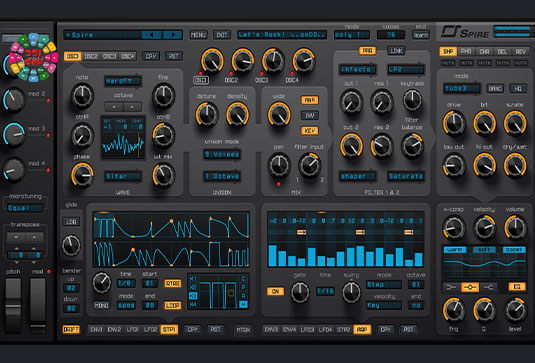Toggle the EQ enable button
Viewport: 535px width, 363px height.
(x=517, y=287)
